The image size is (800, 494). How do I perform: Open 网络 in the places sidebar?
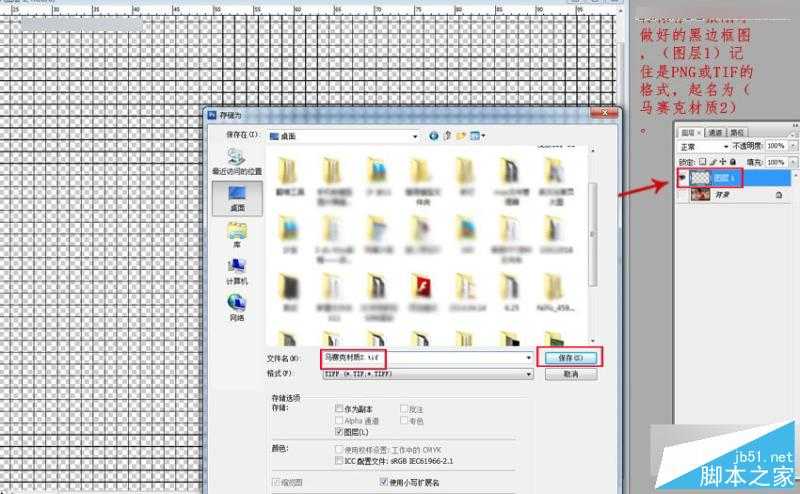(x=237, y=308)
